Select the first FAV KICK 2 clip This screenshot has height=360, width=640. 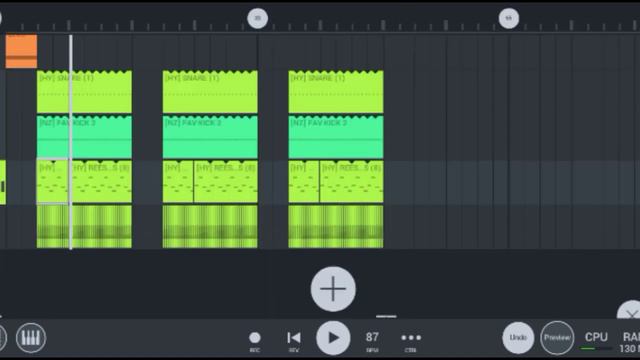coord(84,137)
